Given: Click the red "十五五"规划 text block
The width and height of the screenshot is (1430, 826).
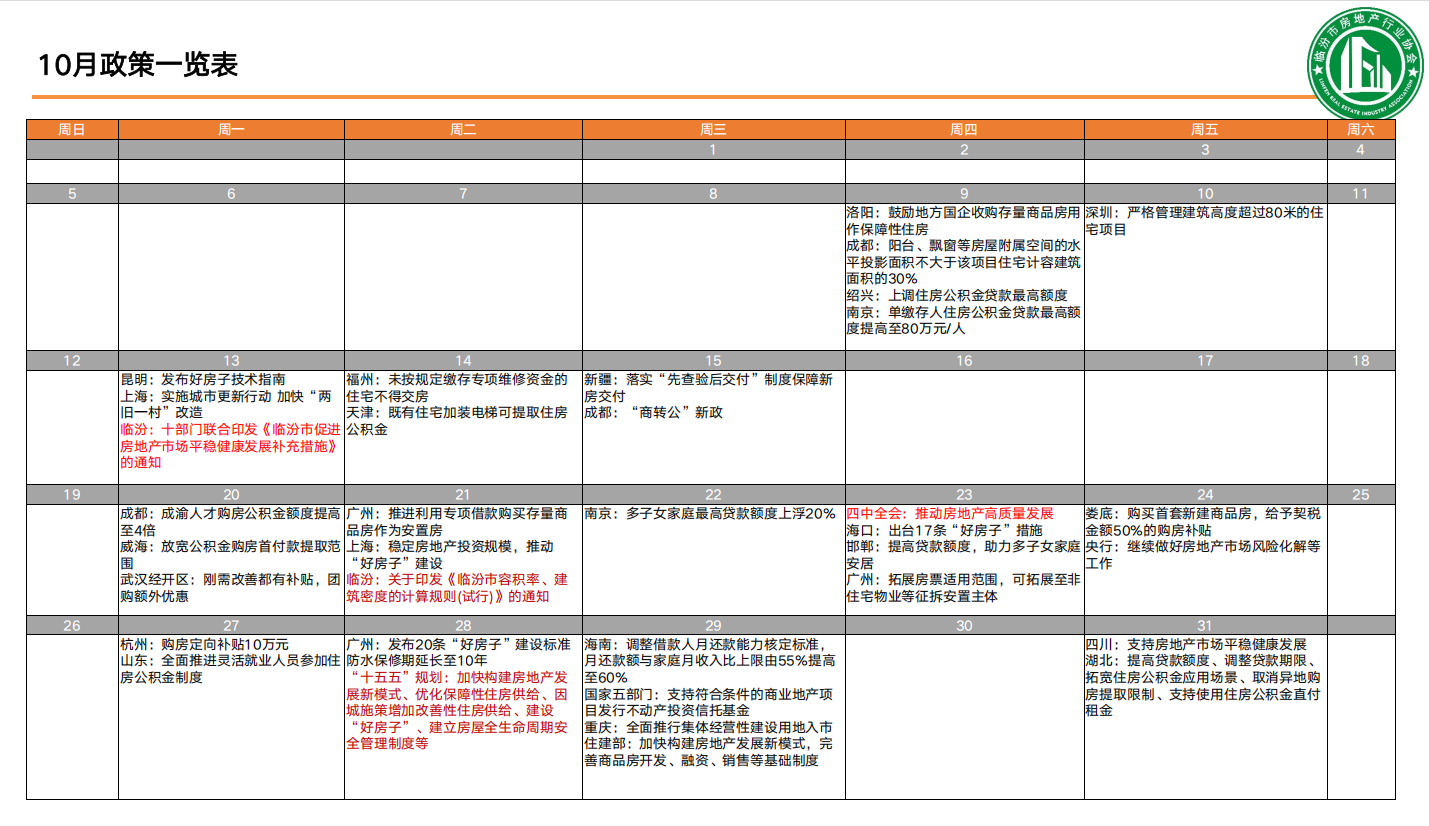Looking at the screenshot, I should [x=460, y=710].
